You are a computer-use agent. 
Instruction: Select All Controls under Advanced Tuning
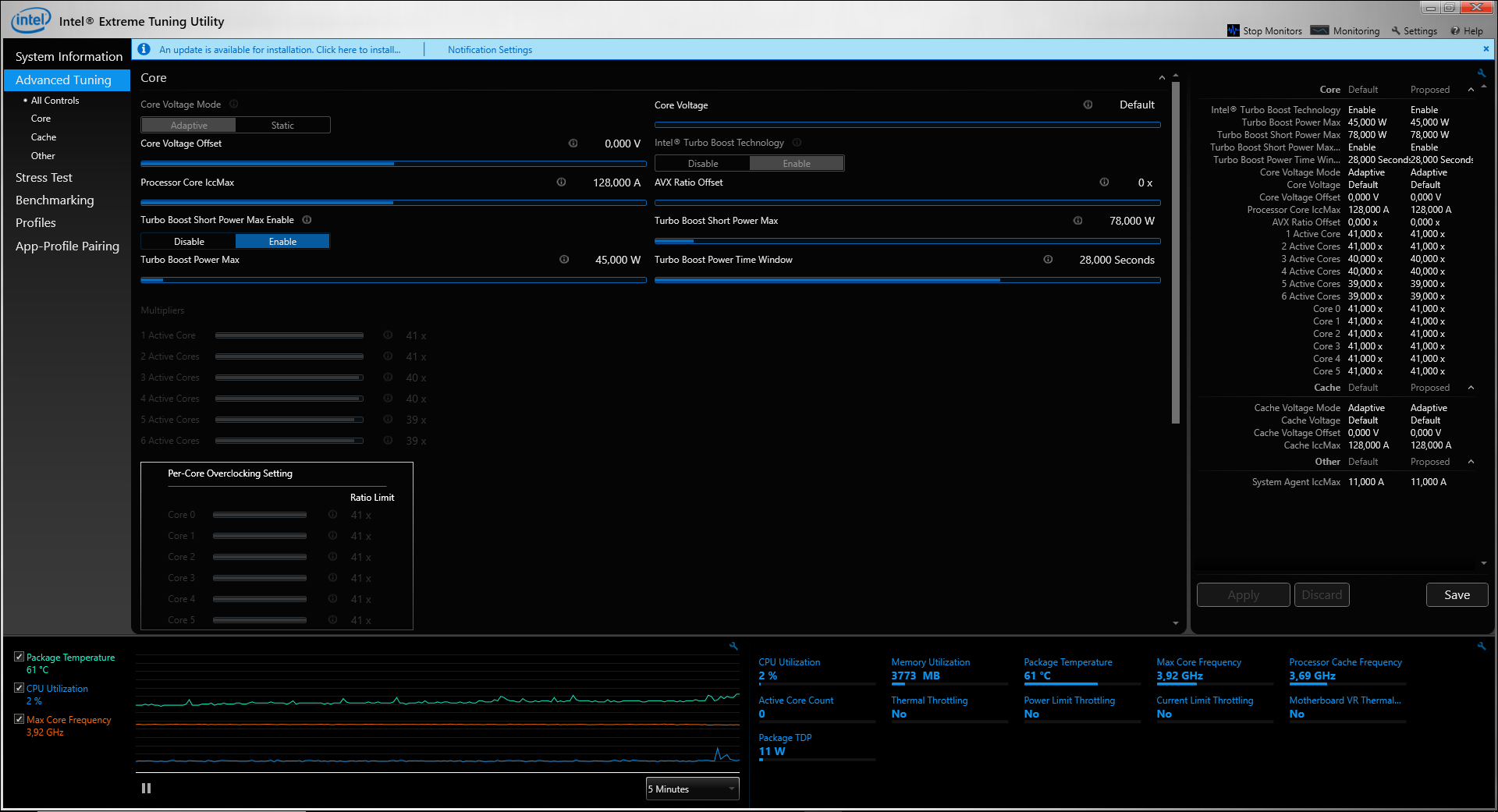pos(55,101)
